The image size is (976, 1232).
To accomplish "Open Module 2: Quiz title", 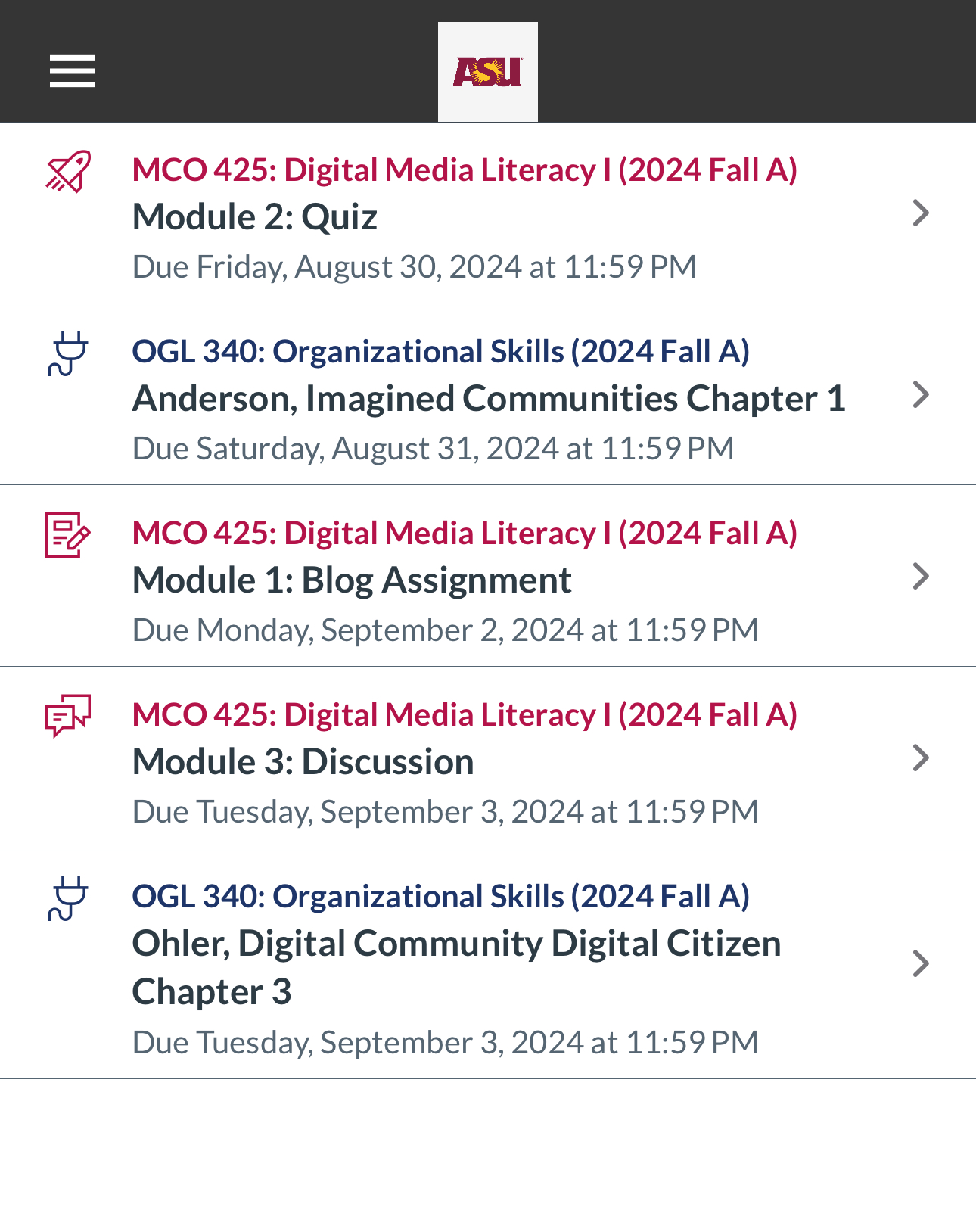I will coord(255,217).
